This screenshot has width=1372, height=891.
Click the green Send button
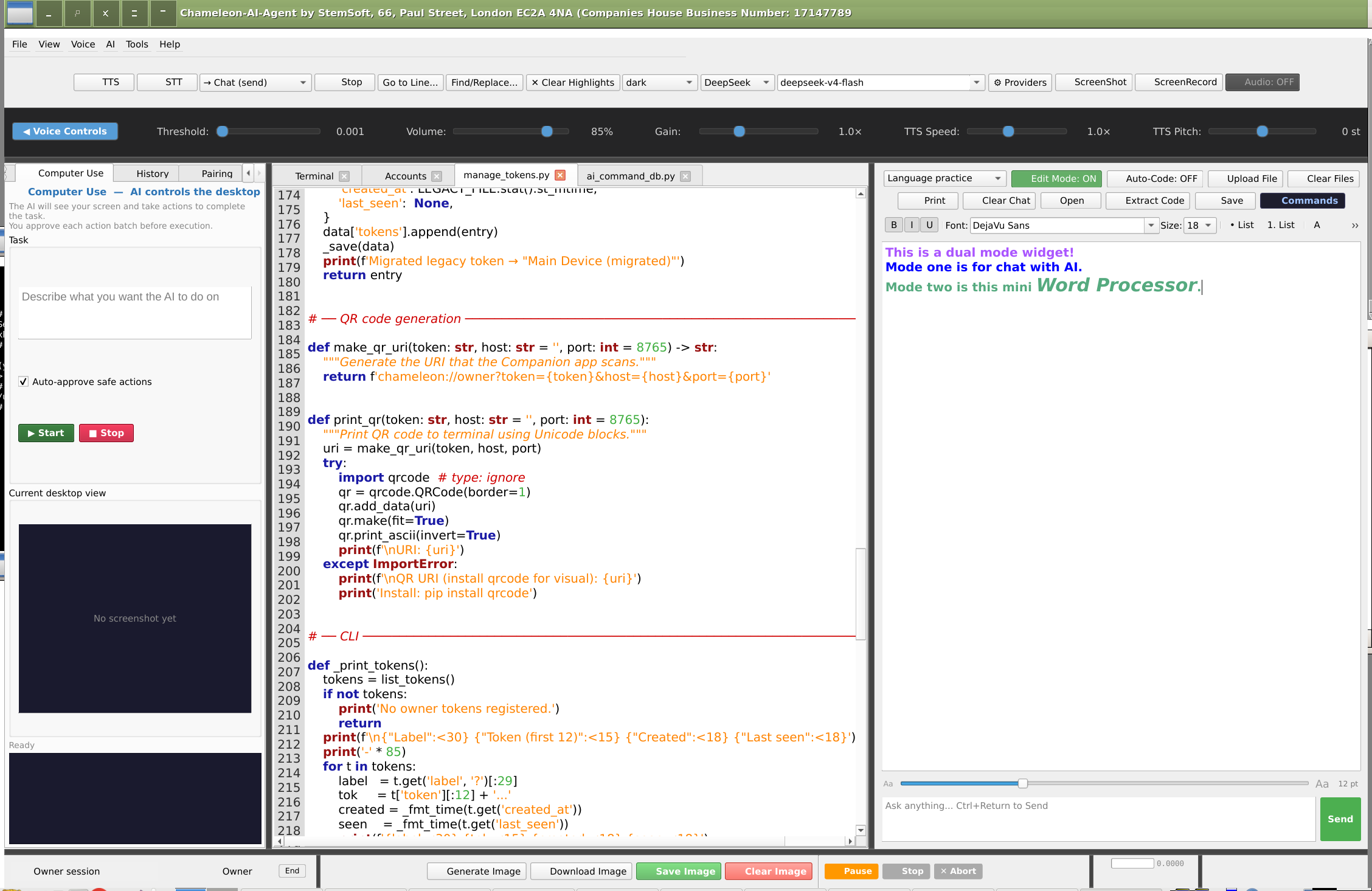(x=1340, y=819)
